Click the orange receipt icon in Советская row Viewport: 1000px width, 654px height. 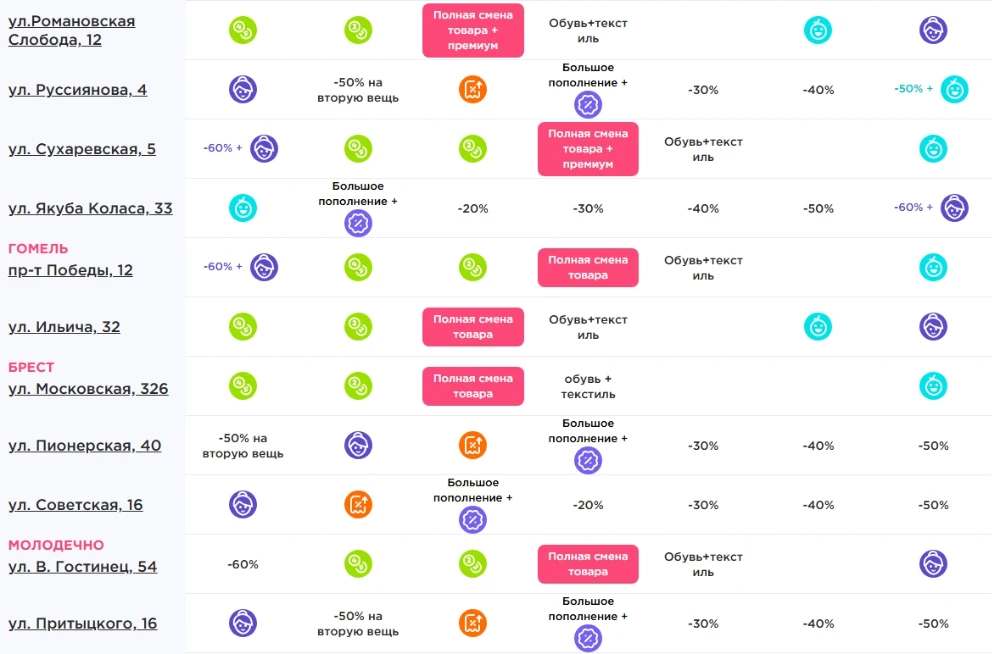358,505
